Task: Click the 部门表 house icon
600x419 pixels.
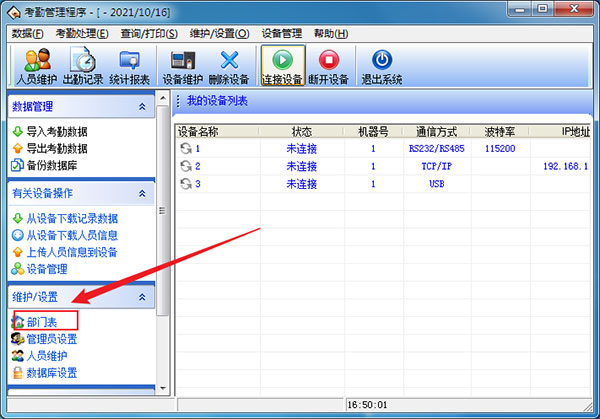Action: [18, 322]
